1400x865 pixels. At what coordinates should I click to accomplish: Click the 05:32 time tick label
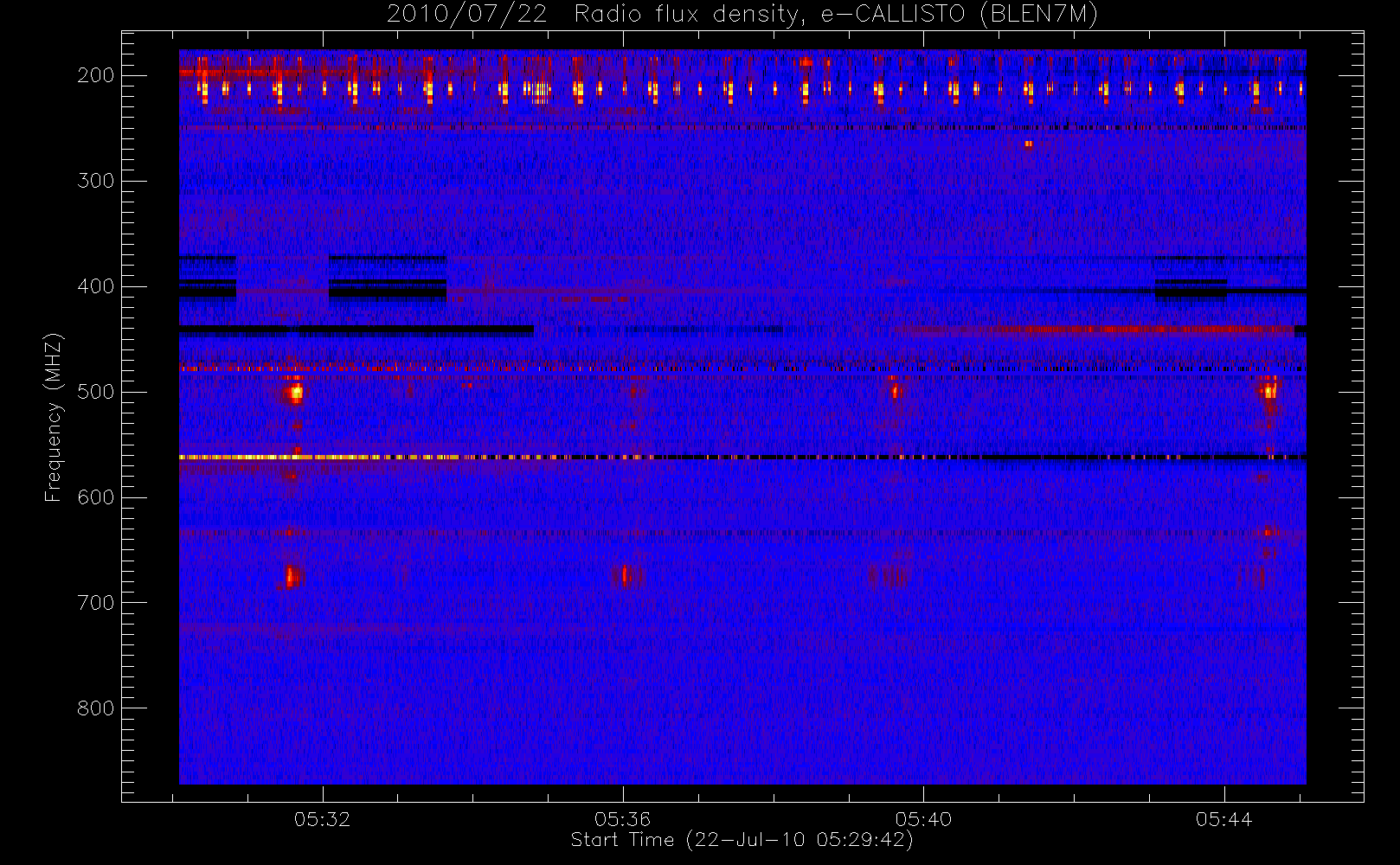coord(322,819)
